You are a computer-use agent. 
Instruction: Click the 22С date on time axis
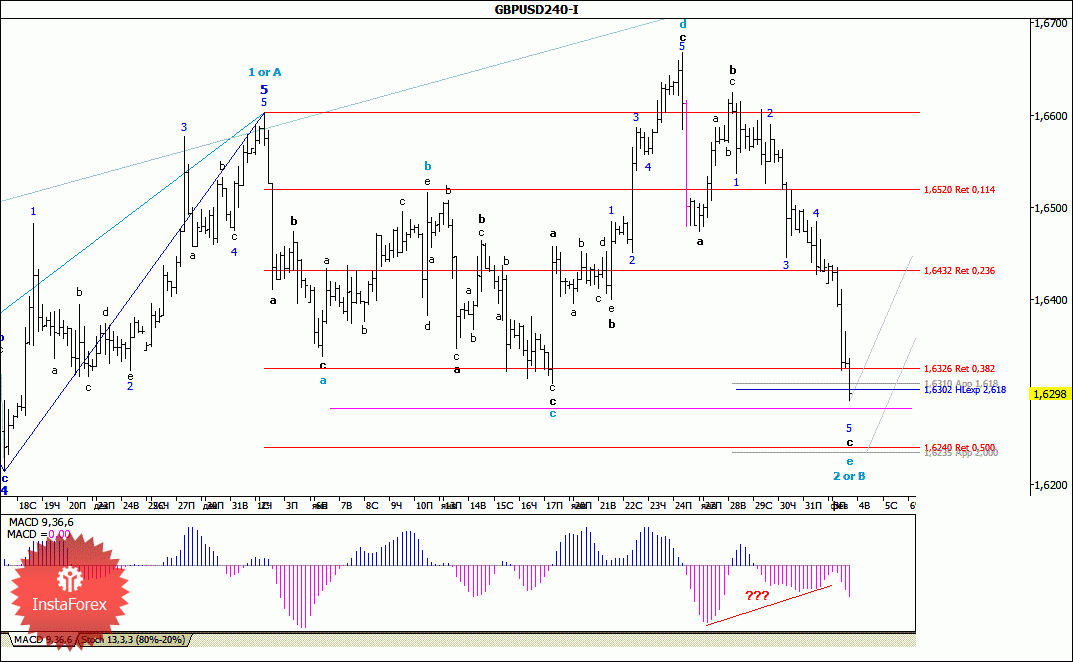(x=633, y=505)
